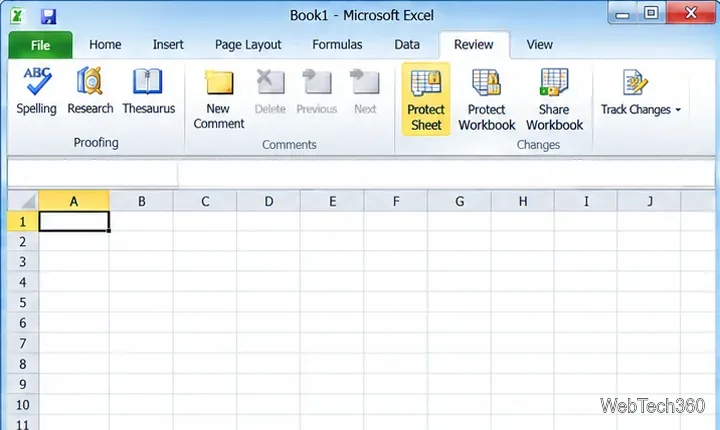Switch to the View tab

click(540, 45)
